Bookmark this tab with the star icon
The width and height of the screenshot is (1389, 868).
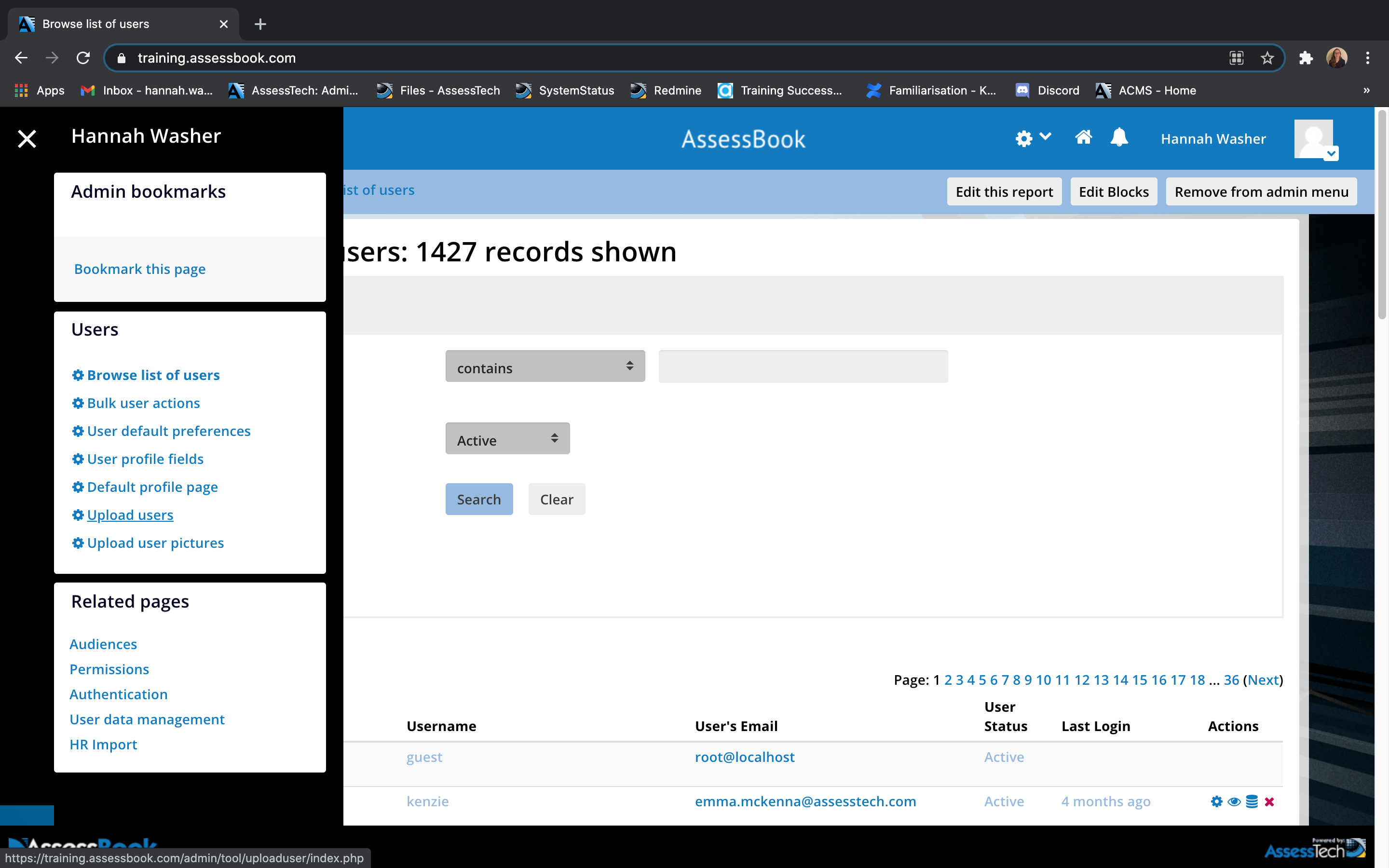point(1267,58)
